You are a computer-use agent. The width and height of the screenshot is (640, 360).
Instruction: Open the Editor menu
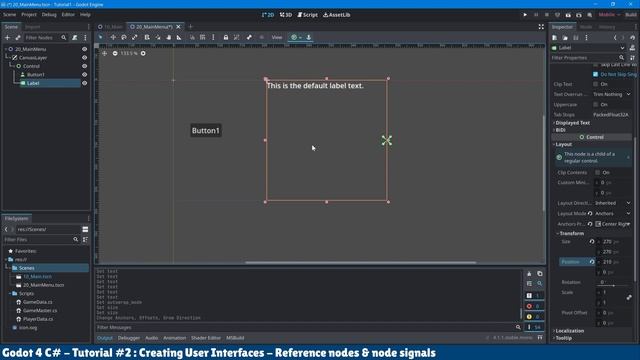[x=68, y=15]
